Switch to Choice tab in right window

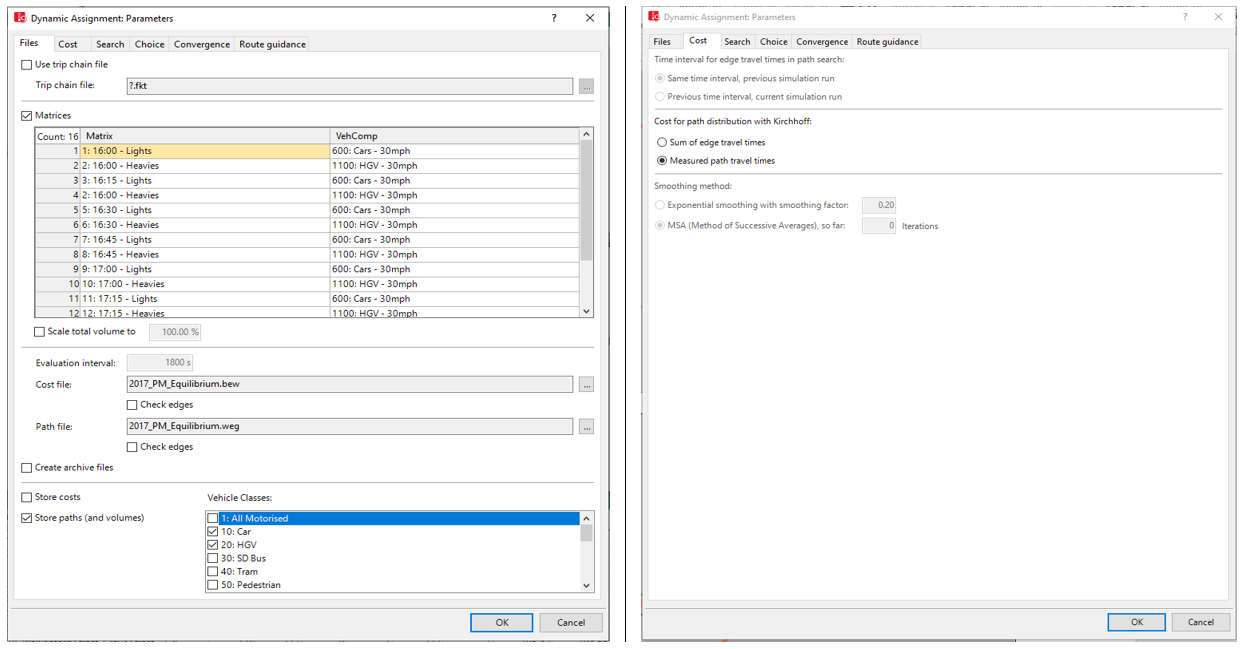point(773,42)
